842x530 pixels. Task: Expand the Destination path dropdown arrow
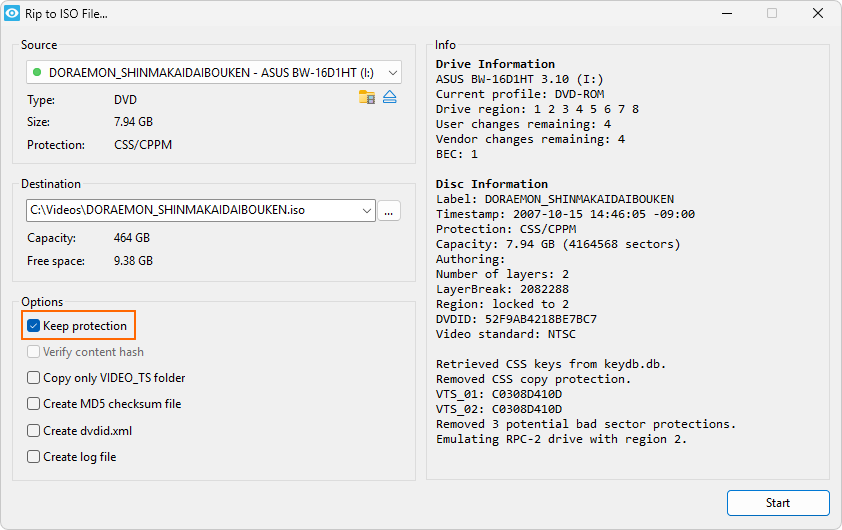[x=366, y=210]
